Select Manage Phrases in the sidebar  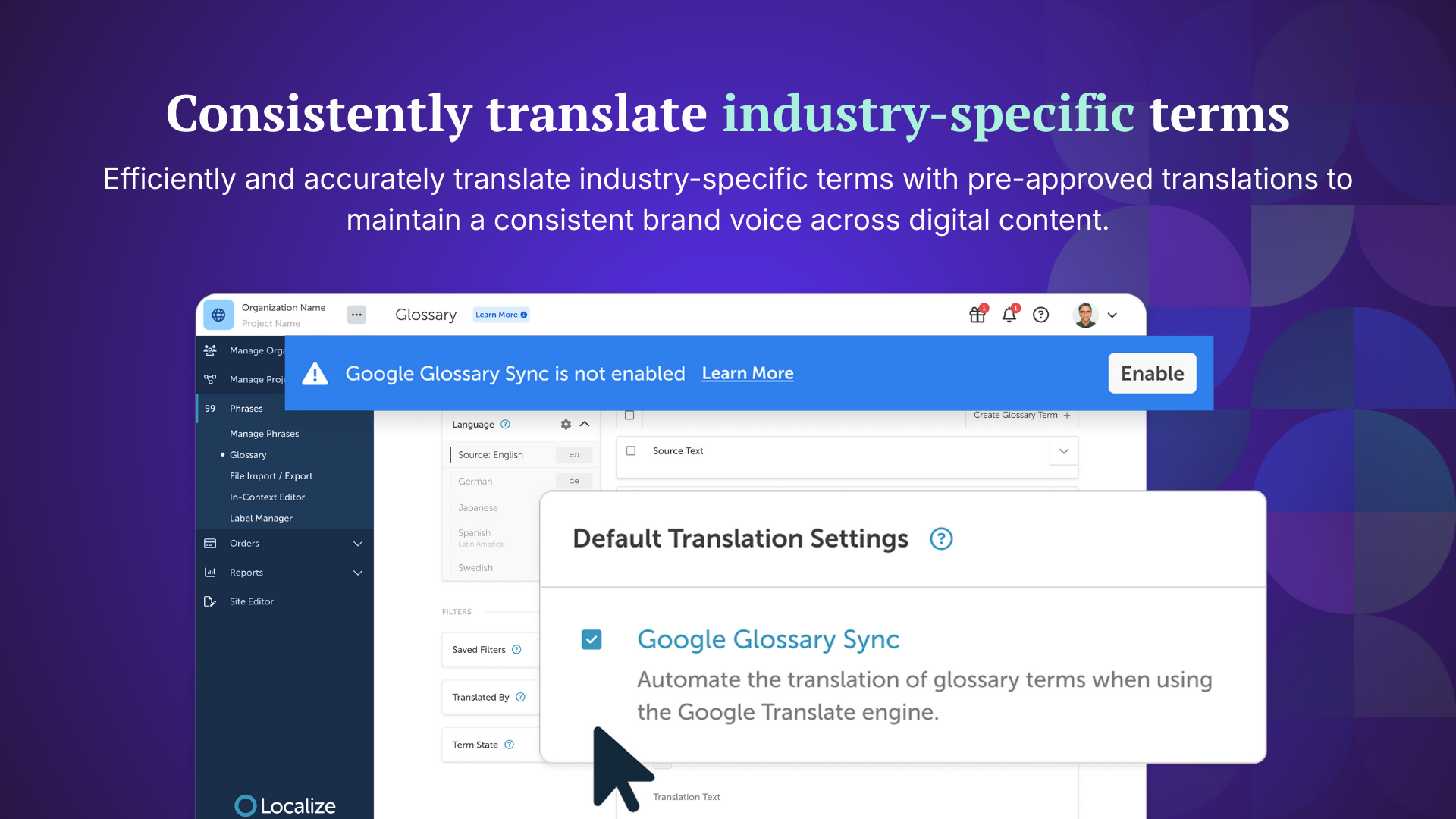pyautogui.click(x=264, y=434)
